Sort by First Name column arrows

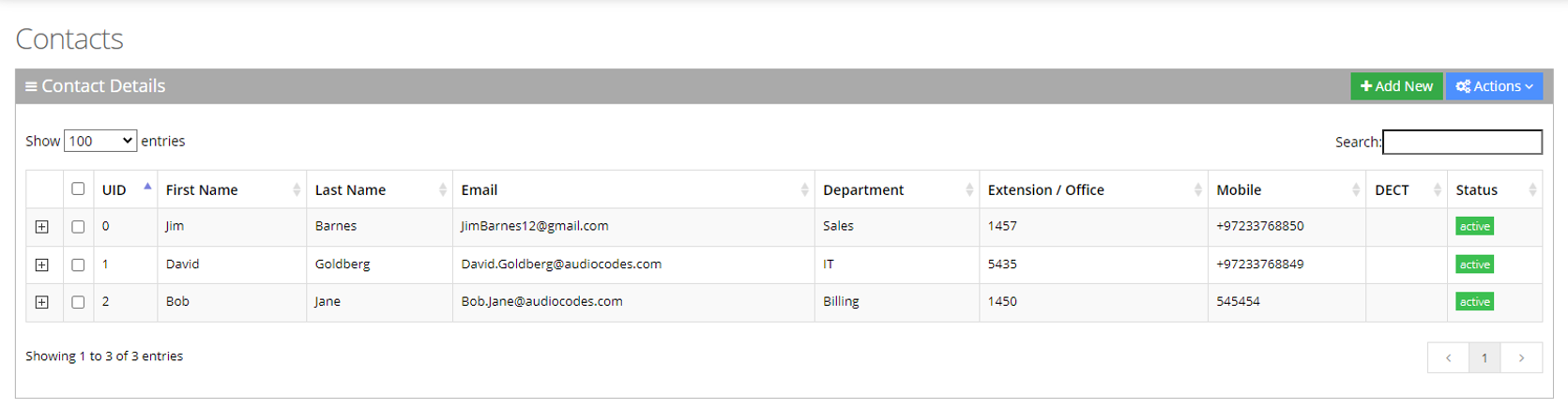tap(297, 189)
